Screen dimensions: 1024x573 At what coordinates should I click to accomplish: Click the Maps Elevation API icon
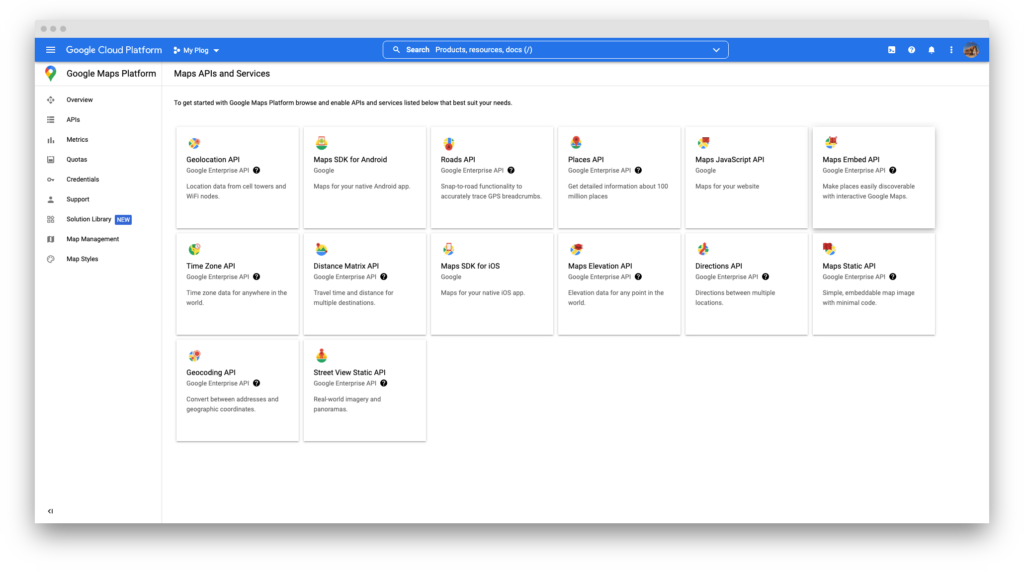(576, 249)
